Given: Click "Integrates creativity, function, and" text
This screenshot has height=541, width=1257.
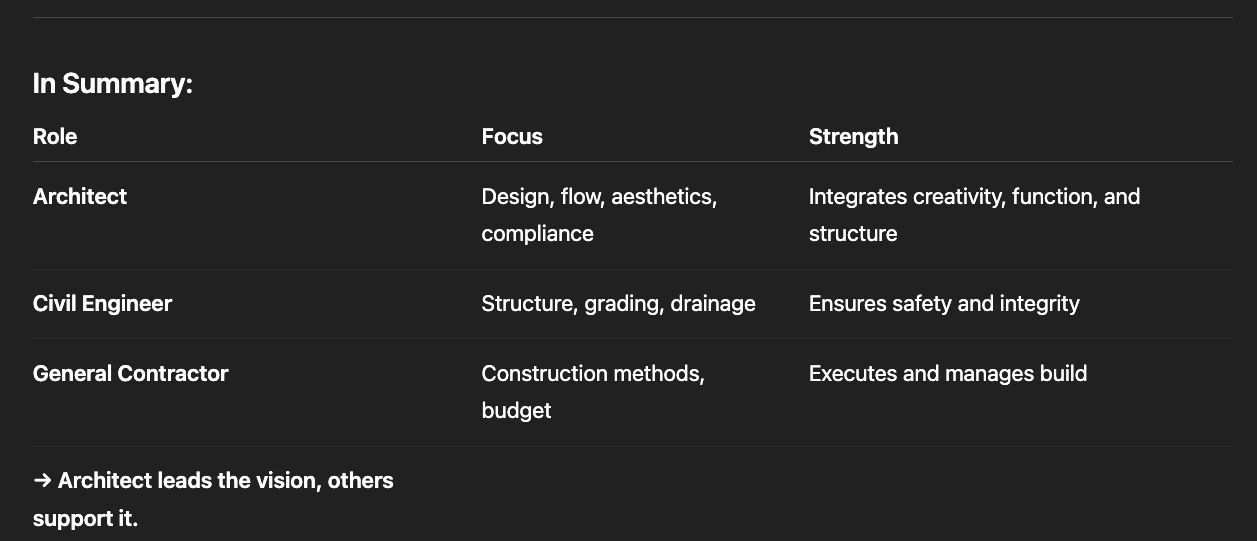Looking at the screenshot, I should tap(974, 197).
